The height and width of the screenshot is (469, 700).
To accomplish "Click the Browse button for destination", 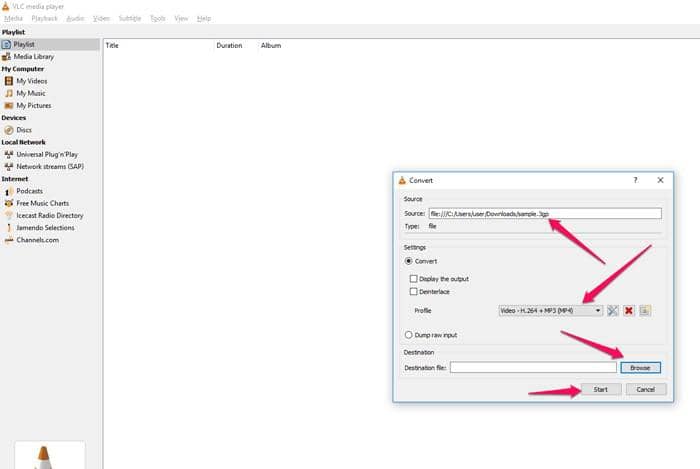I will (x=640, y=368).
